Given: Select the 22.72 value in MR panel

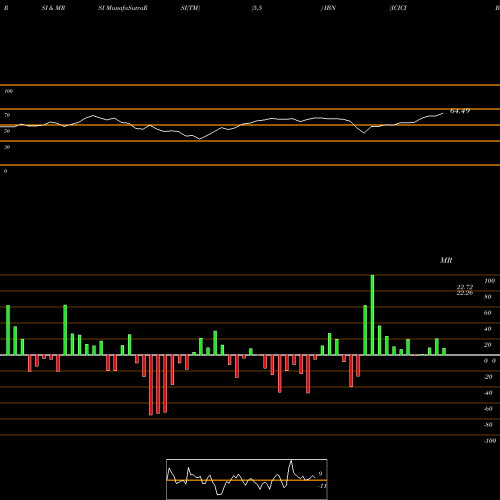Looking at the screenshot, I should (465, 287).
